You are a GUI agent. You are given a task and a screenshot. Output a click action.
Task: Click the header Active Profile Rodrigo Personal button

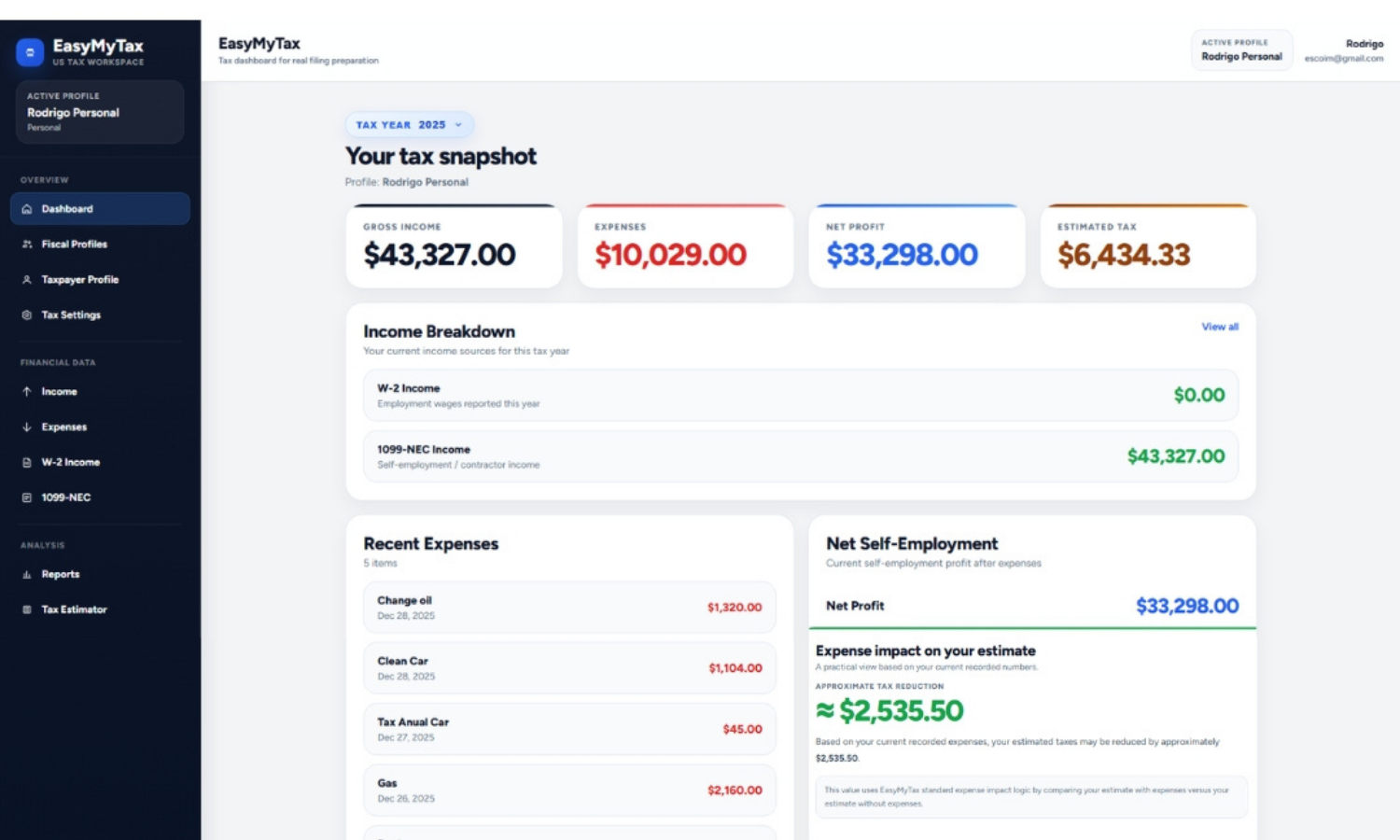tap(1241, 50)
